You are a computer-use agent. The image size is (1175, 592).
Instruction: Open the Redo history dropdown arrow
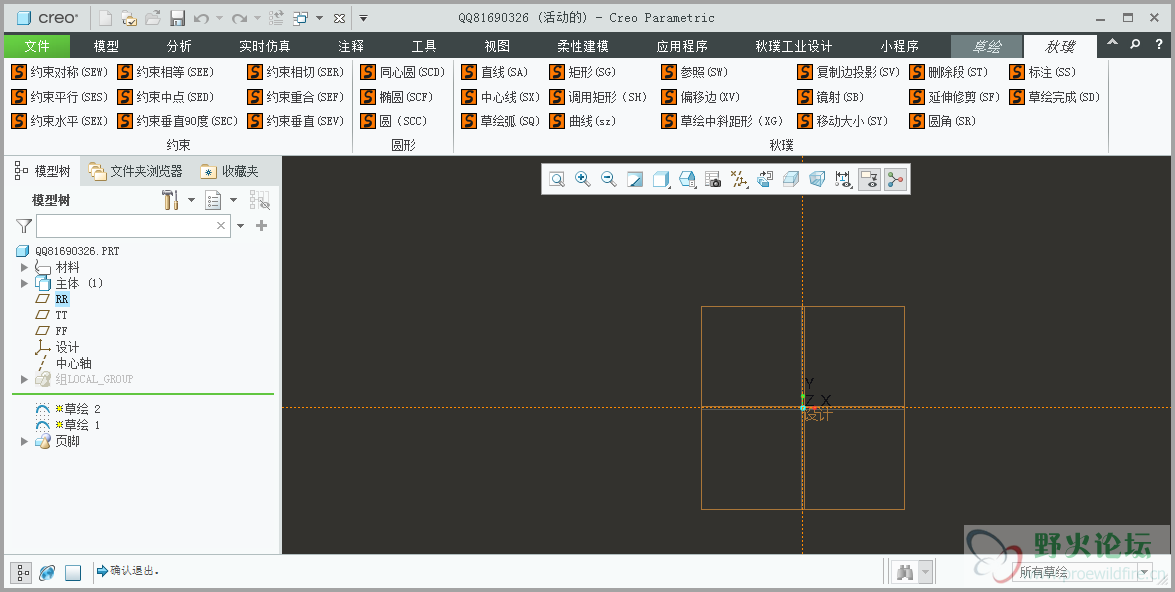click(x=258, y=18)
